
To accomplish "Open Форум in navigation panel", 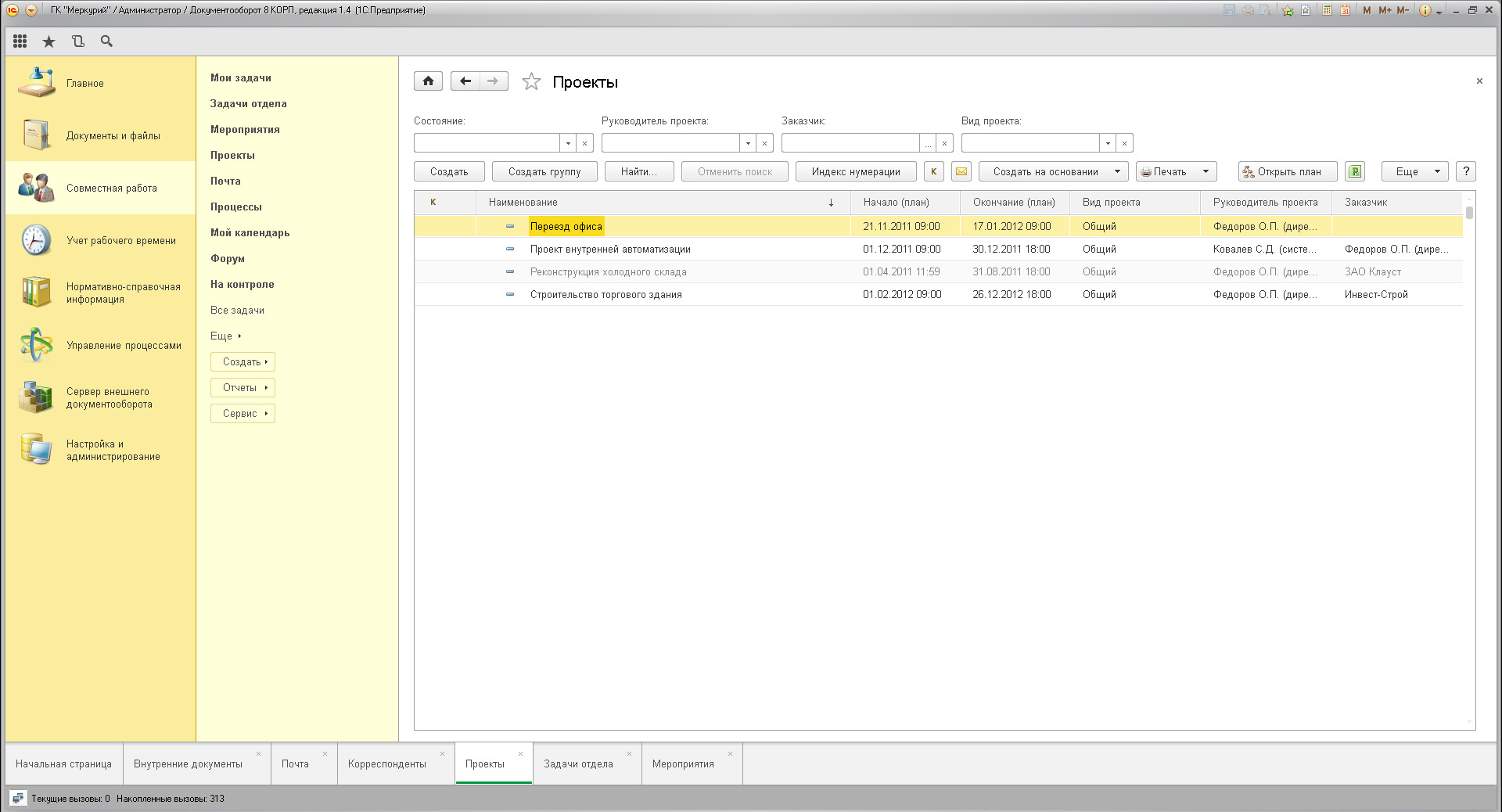I will coord(228,258).
